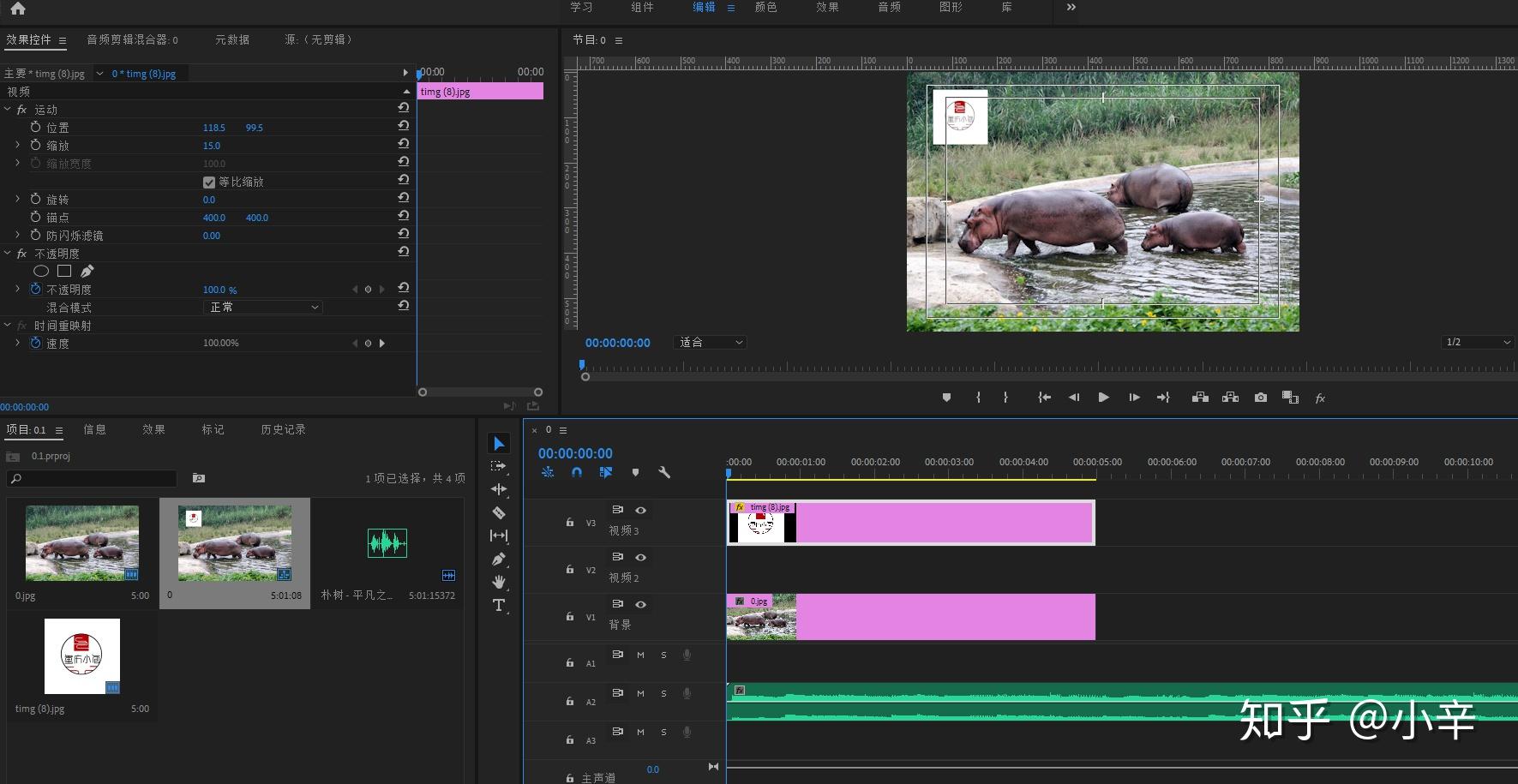Create rectangle mask under opacity

tap(64, 272)
